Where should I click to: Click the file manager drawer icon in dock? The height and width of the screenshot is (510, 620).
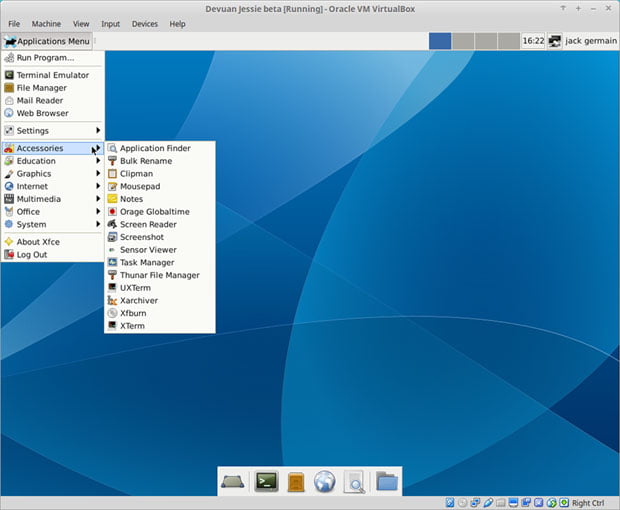click(295, 482)
